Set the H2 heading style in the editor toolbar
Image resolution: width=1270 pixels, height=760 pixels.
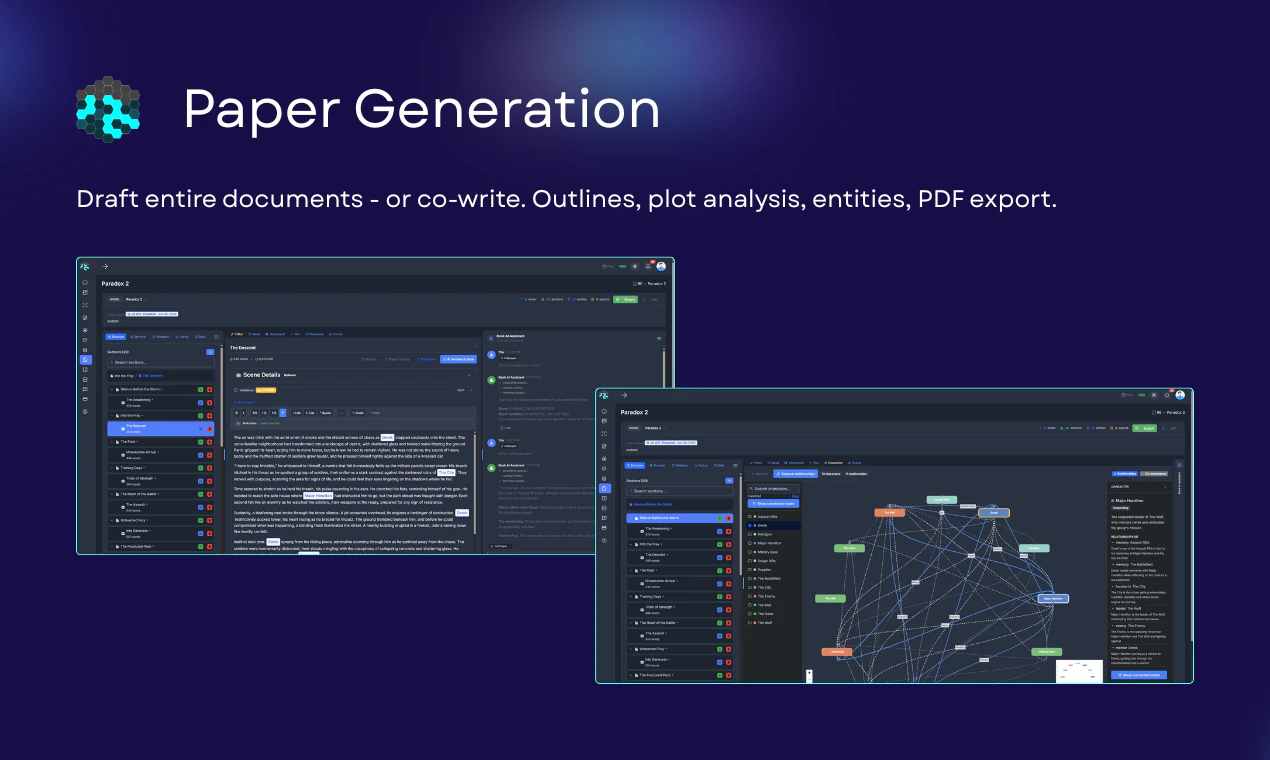(264, 413)
